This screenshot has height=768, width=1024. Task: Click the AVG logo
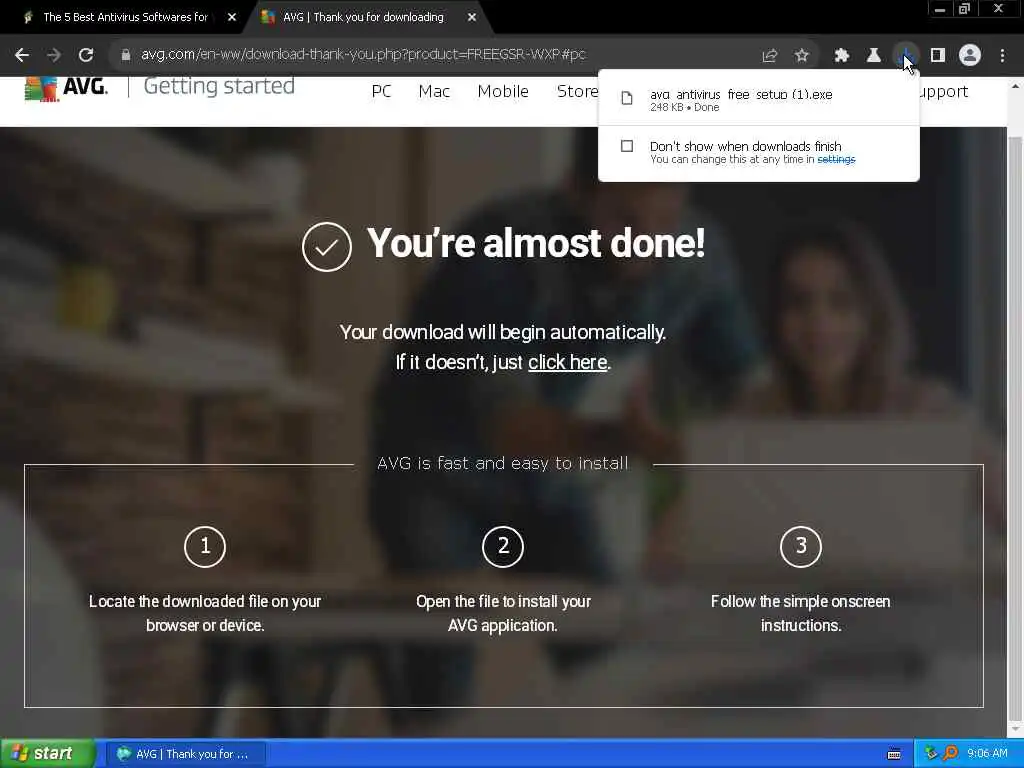pyautogui.click(x=67, y=88)
